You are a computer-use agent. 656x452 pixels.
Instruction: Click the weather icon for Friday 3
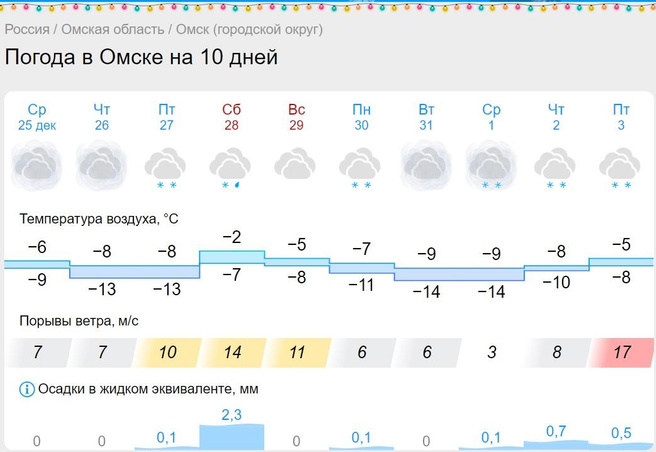(x=621, y=166)
